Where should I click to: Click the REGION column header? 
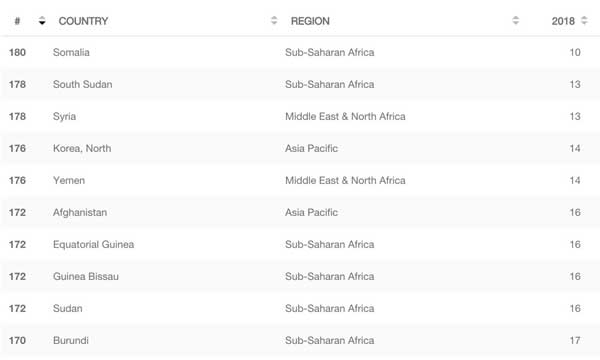[x=310, y=21]
